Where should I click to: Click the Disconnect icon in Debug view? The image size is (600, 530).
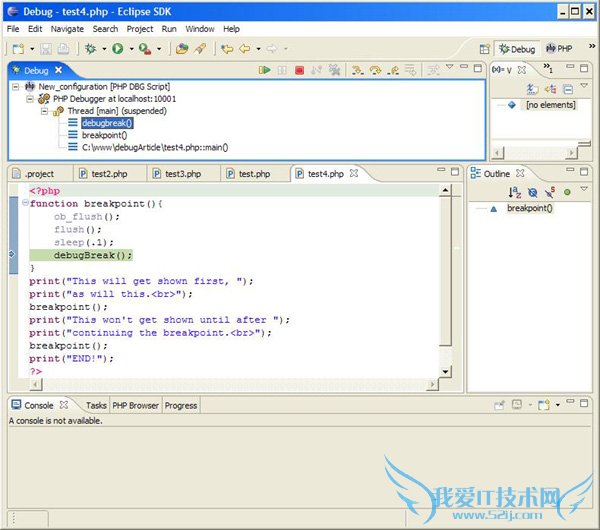click(x=316, y=70)
